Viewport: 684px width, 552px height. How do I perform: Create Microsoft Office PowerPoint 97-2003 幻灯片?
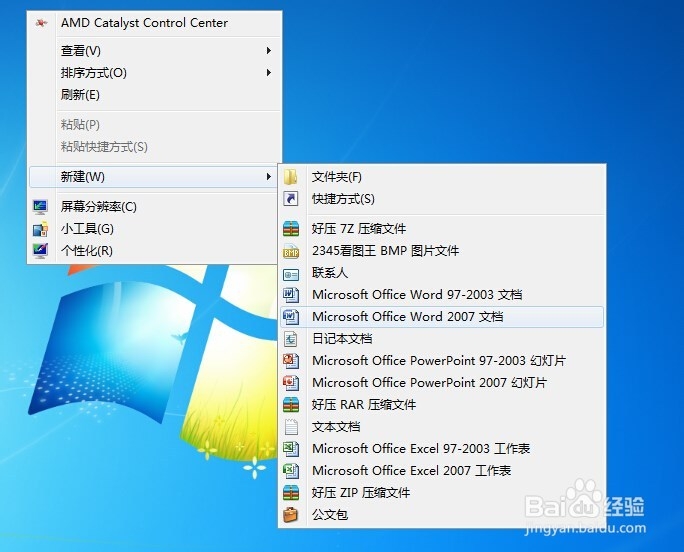tap(442, 360)
